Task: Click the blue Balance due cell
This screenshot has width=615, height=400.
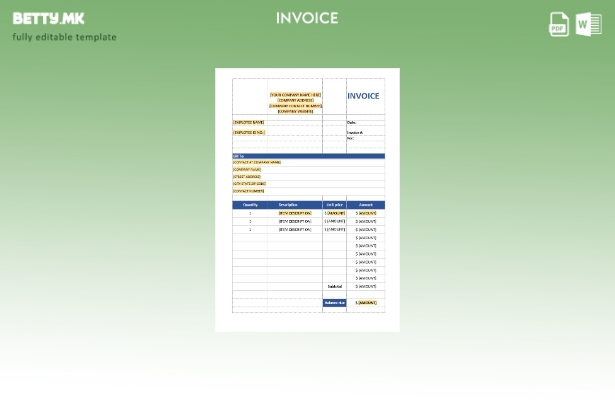Action: tap(334, 302)
